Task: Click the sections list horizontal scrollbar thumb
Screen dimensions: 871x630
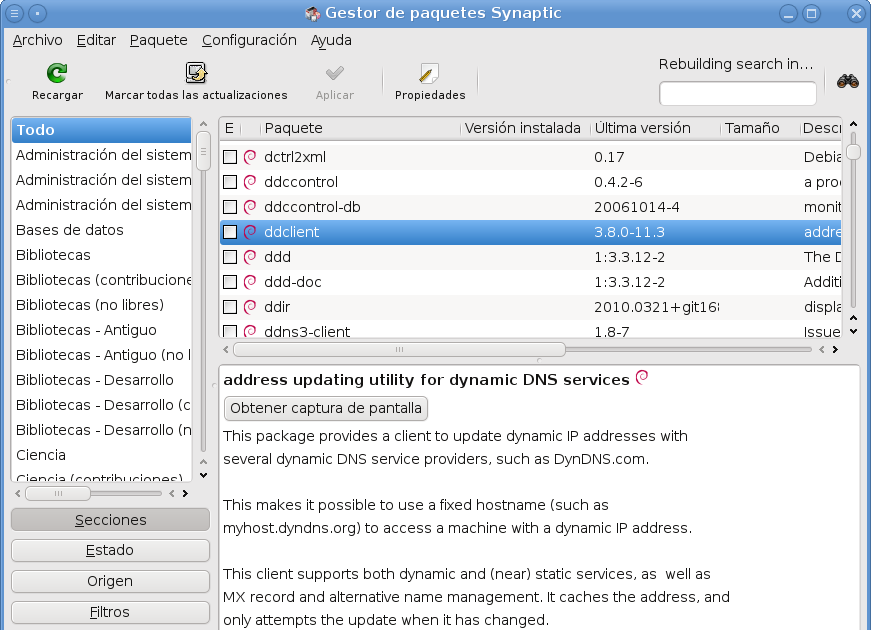Action: point(58,493)
